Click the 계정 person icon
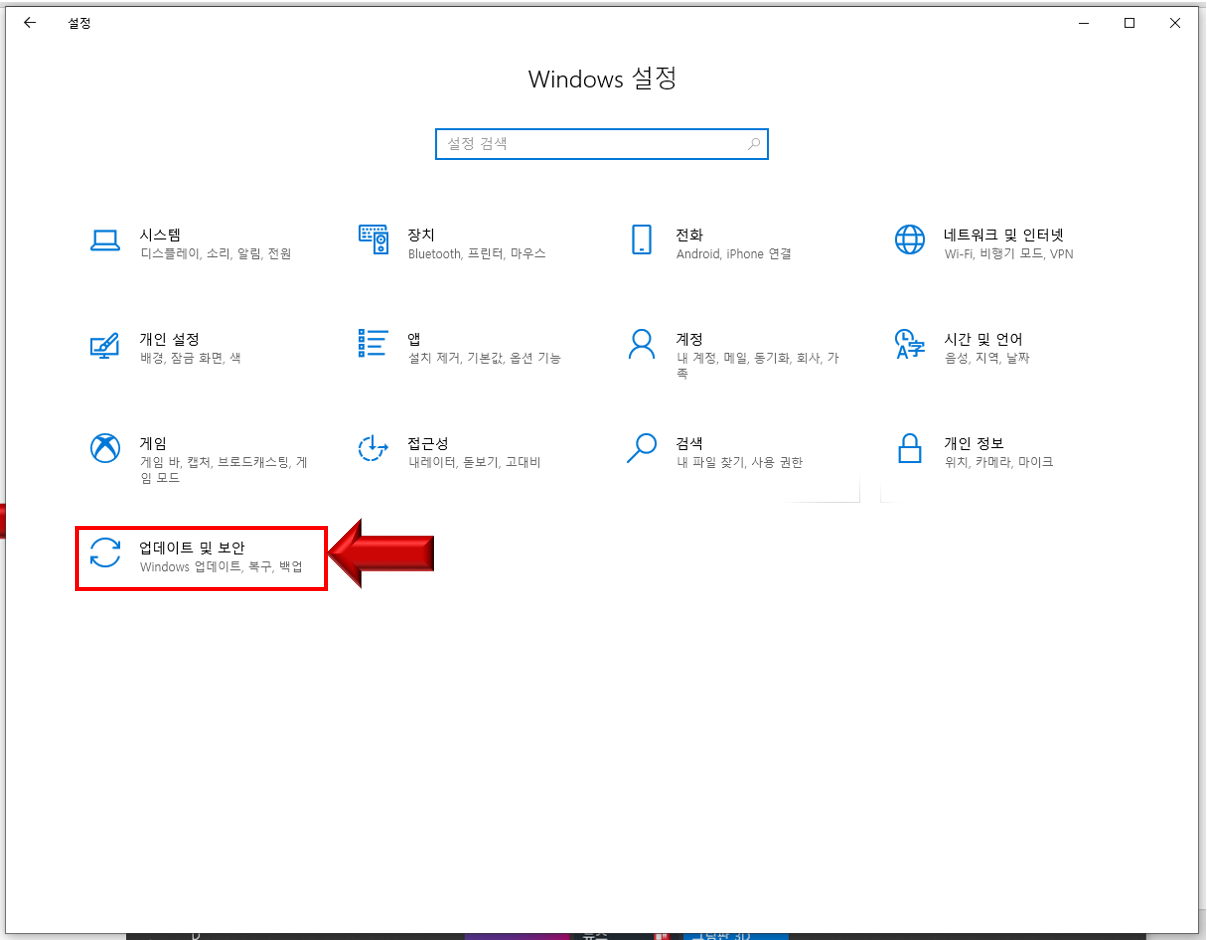Viewport: 1207px width, 940px height. (x=641, y=344)
